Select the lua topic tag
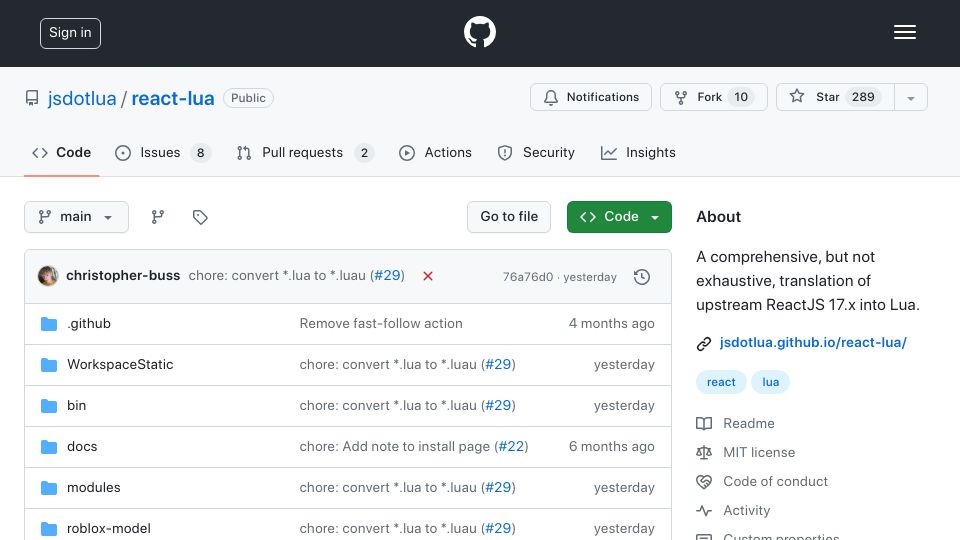960x540 pixels. click(x=770, y=382)
